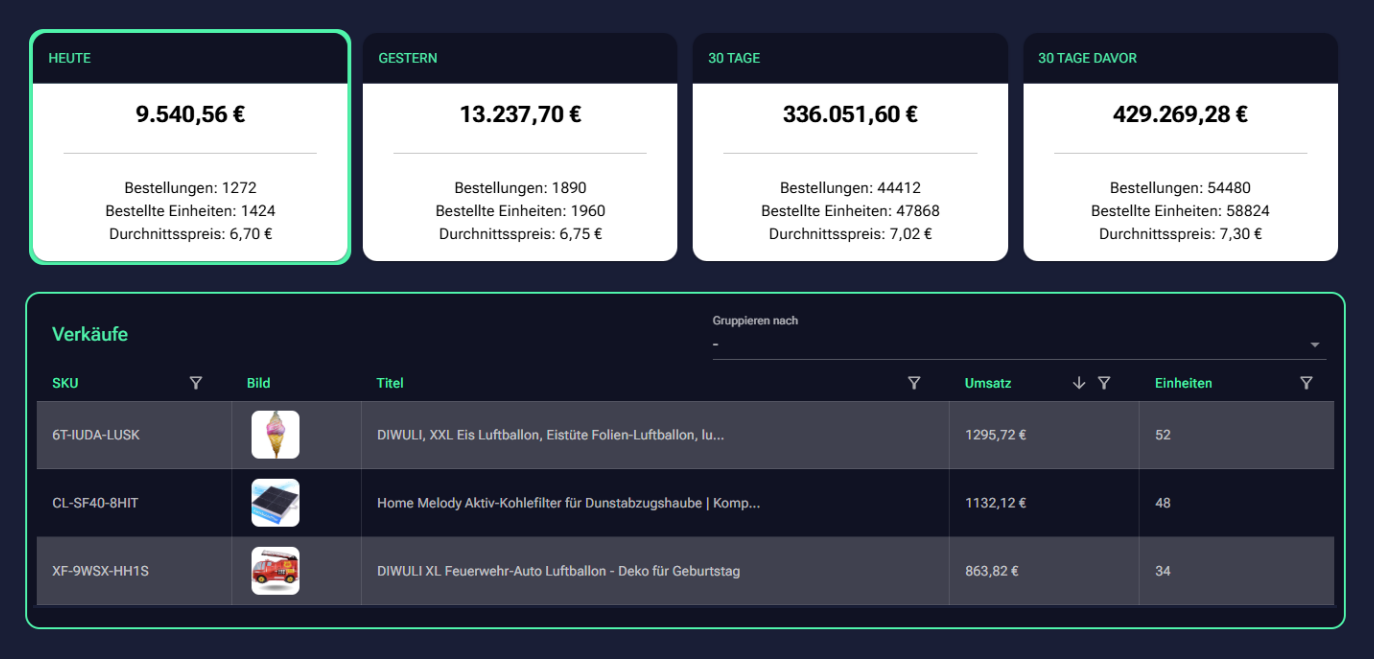View the fire truck balloon thumbnail
Viewport: 1374px width, 659px height.
pos(275,571)
